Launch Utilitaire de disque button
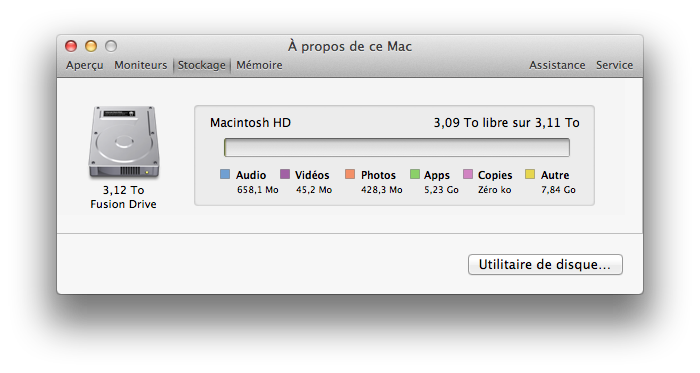 coord(545,265)
